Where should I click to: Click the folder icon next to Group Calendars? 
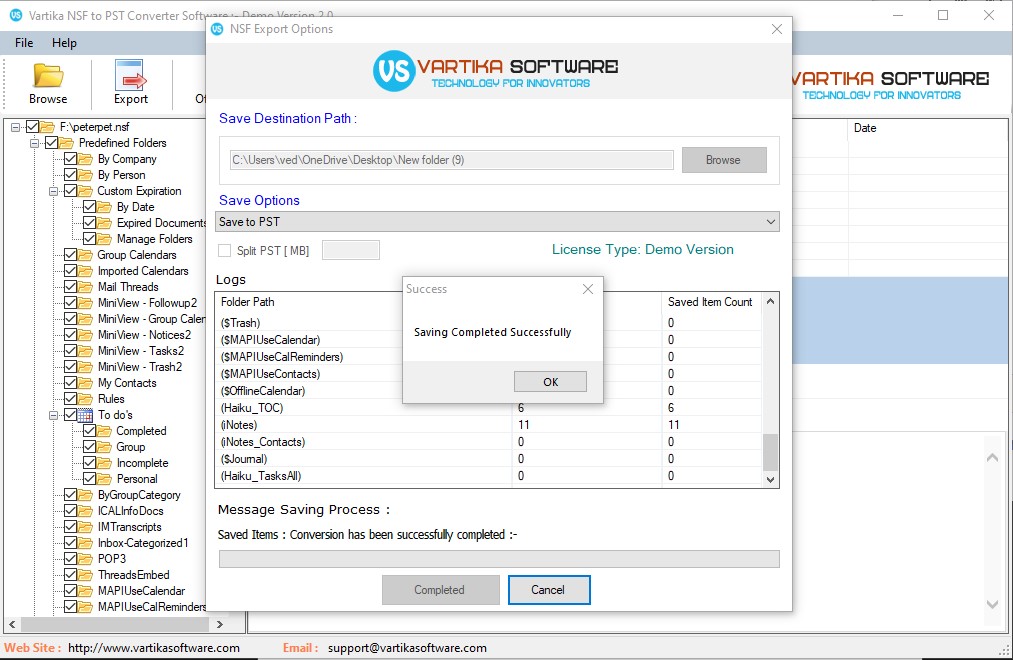coord(85,255)
